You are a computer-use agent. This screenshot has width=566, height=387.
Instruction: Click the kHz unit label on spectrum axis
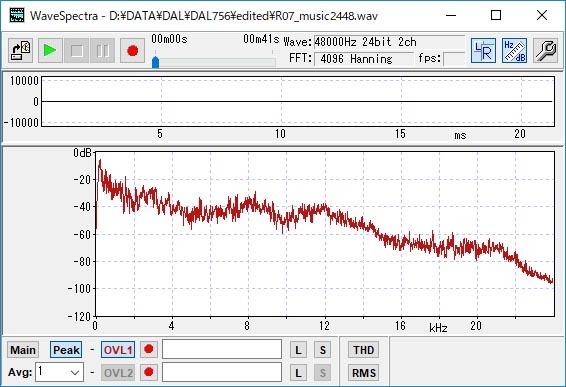coord(438,328)
